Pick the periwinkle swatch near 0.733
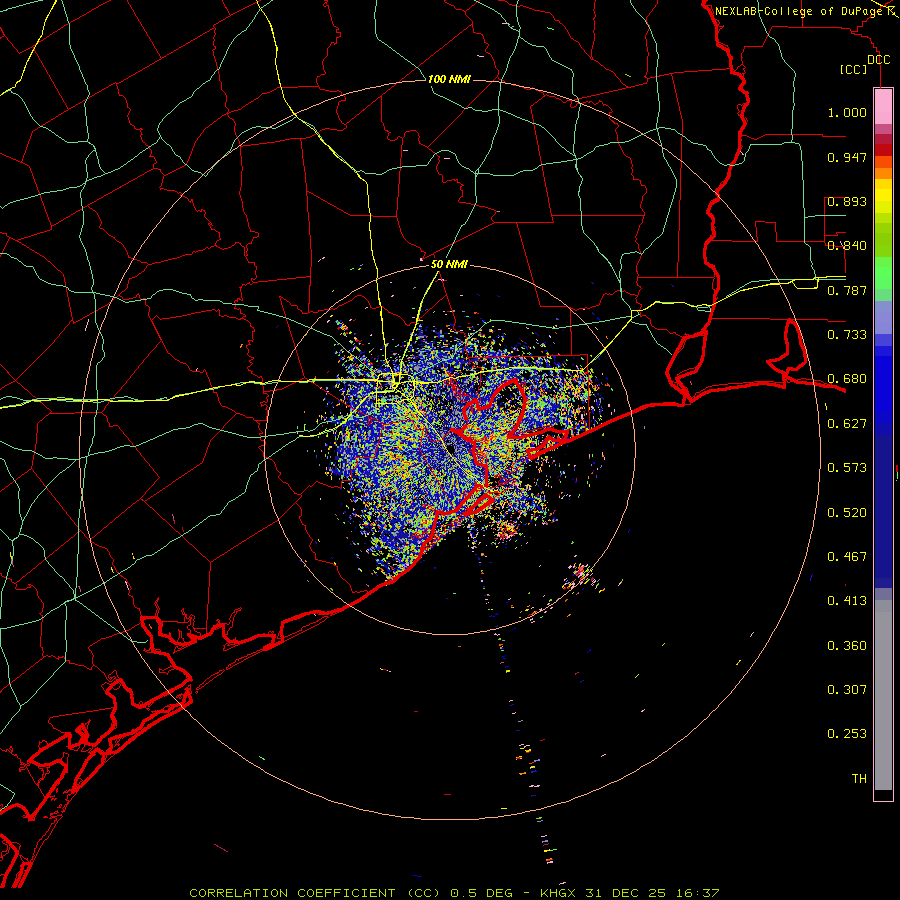 click(883, 318)
